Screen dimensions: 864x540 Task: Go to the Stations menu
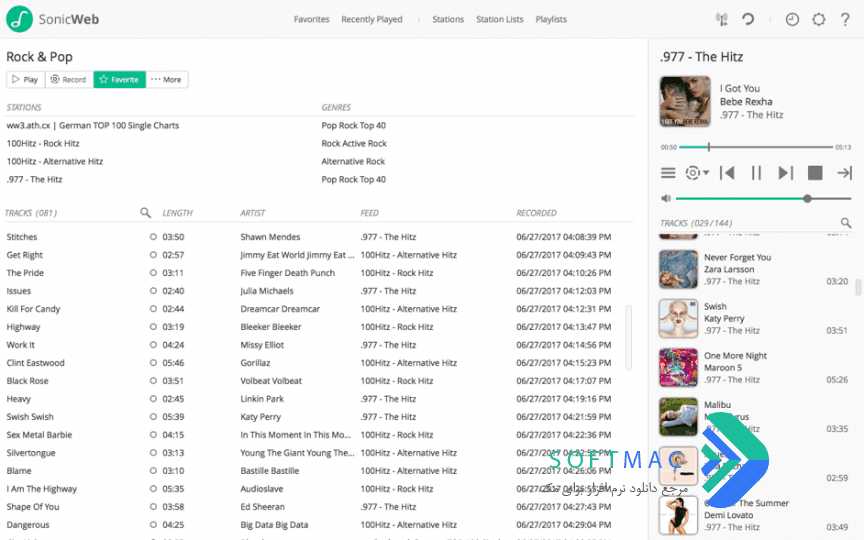448,19
